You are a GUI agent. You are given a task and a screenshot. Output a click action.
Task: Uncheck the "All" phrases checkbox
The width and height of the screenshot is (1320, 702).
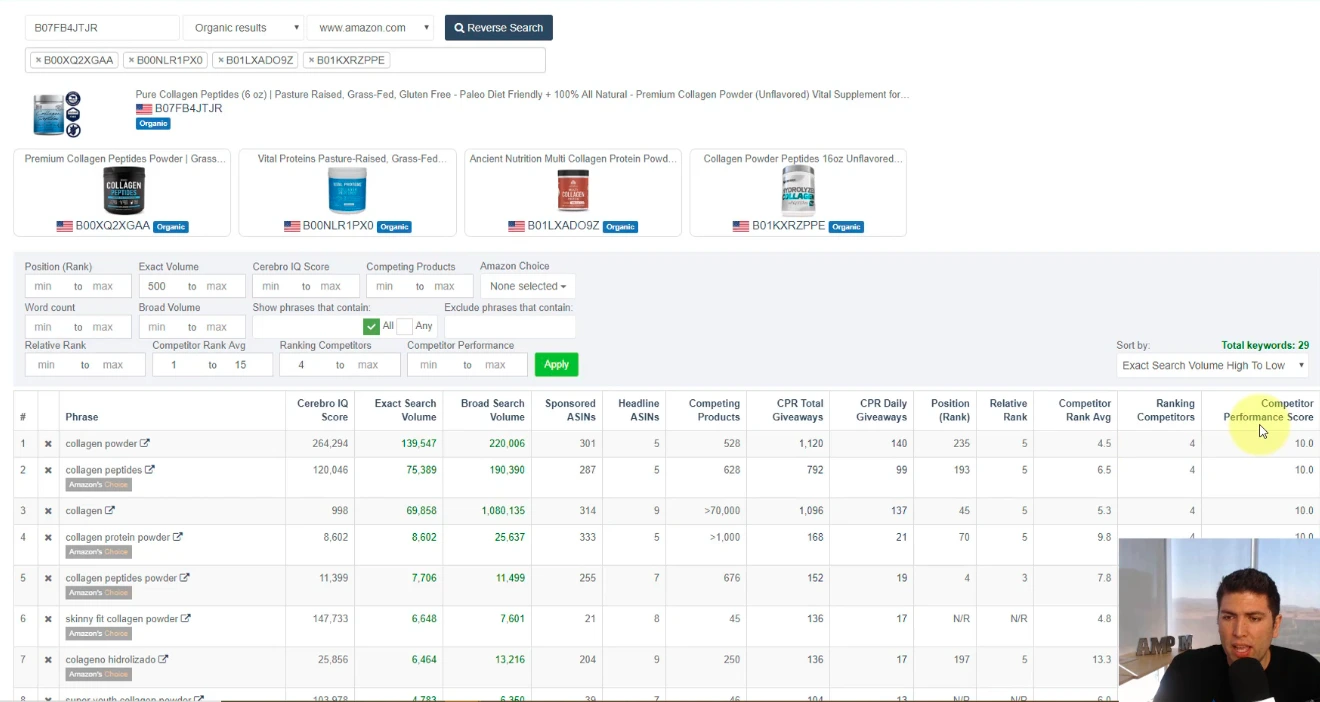371,325
